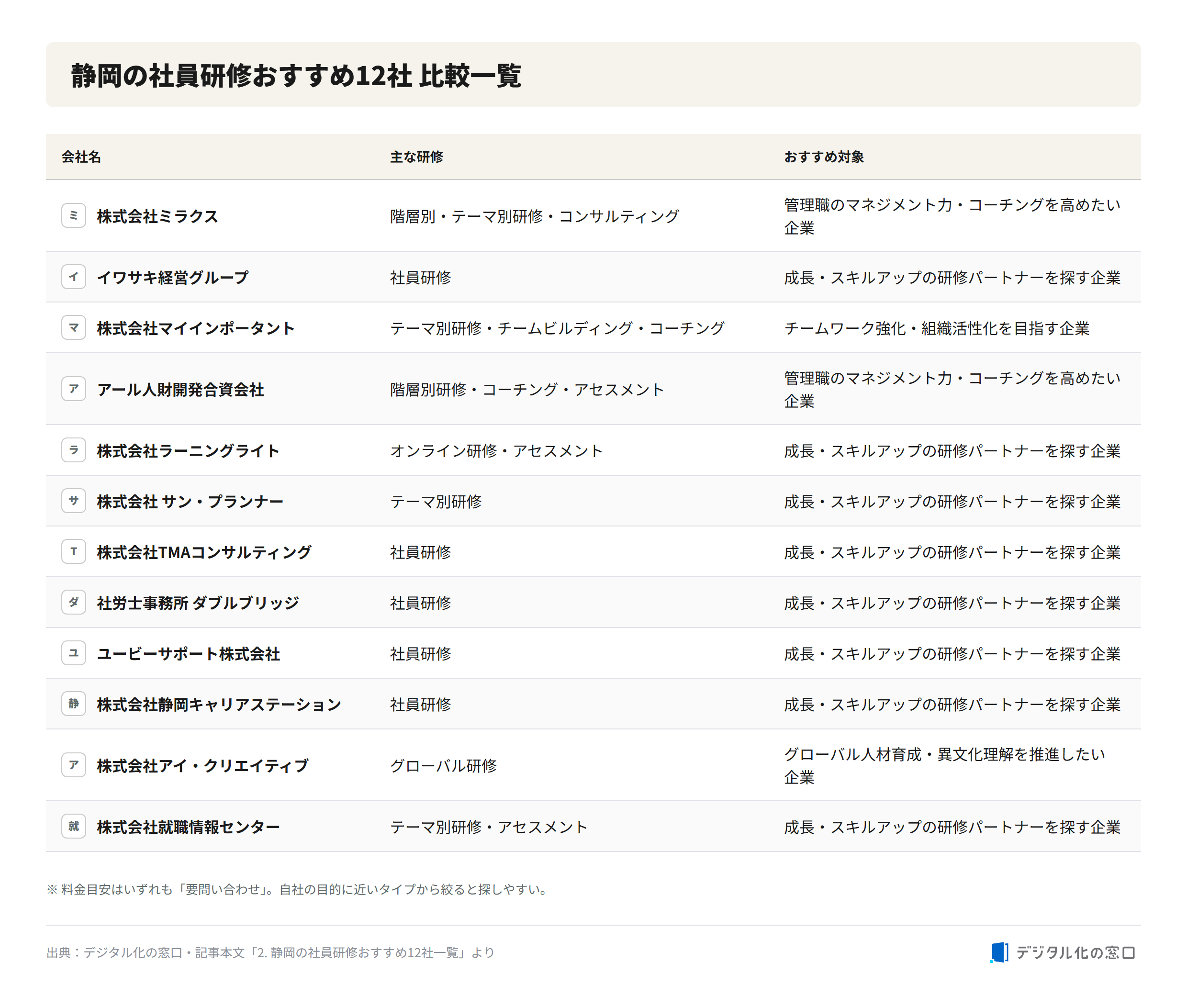
Task: Select company name 株式会社ラーニングライト
Action: (x=188, y=450)
